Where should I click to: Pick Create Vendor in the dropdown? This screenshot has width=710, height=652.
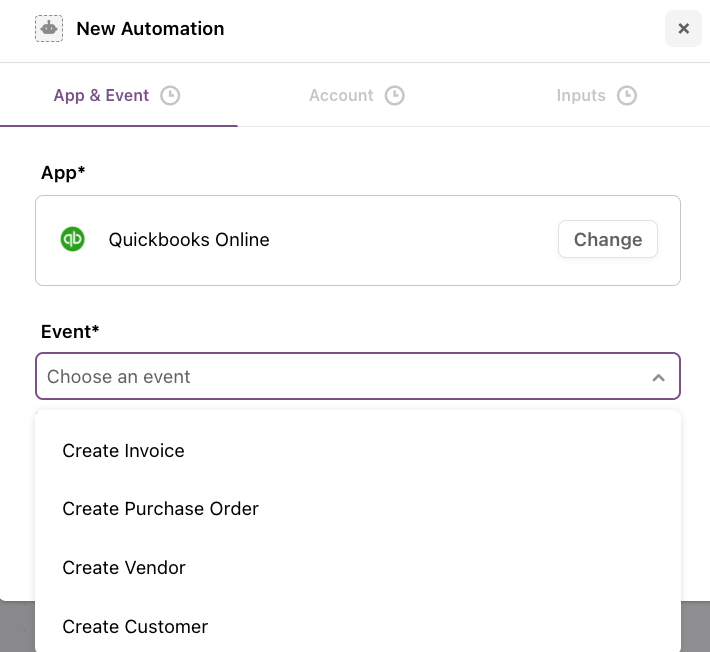click(358, 567)
